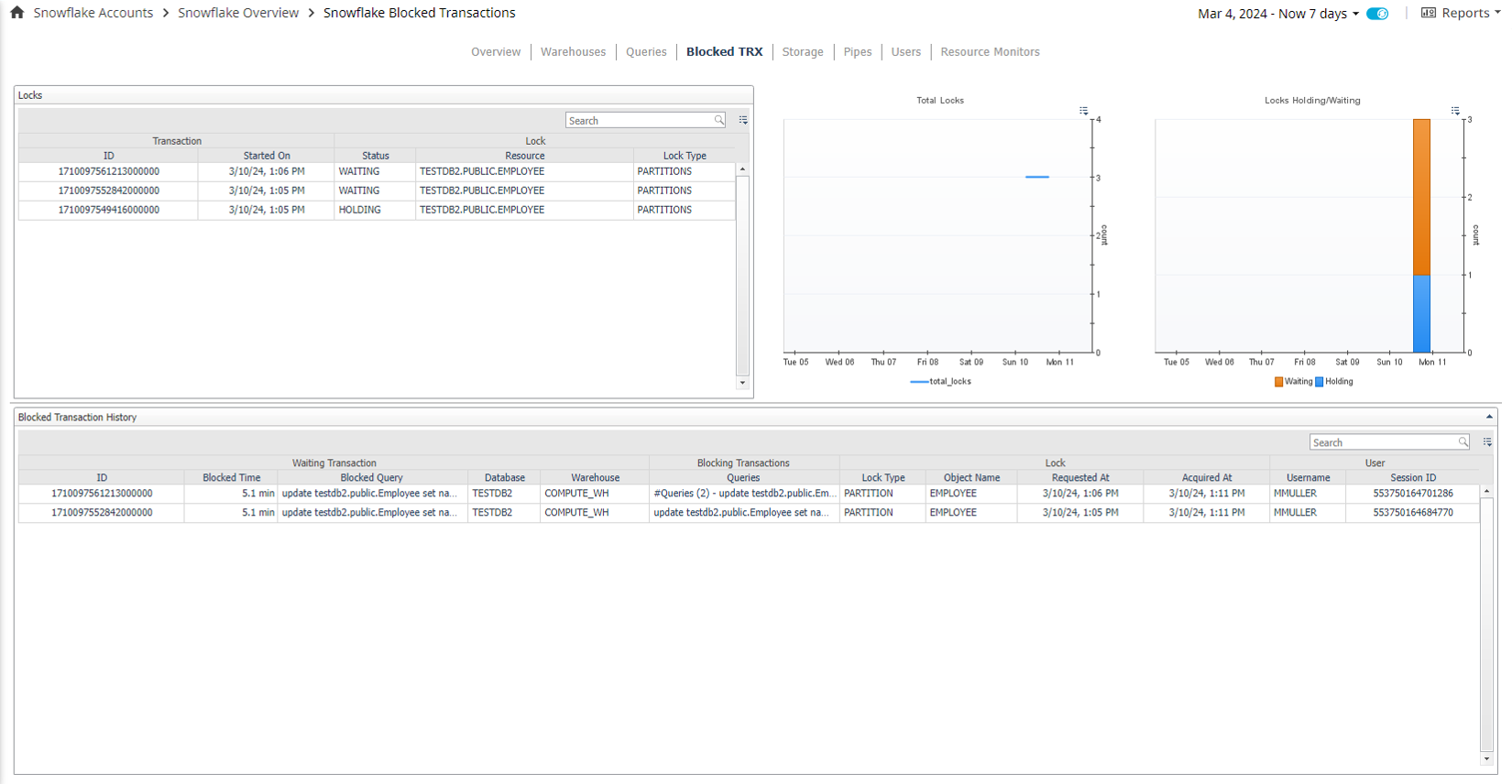Screen dimensions: 1512x784
Task: Sort history table by Warehouse column
Action: tap(596, 478)
